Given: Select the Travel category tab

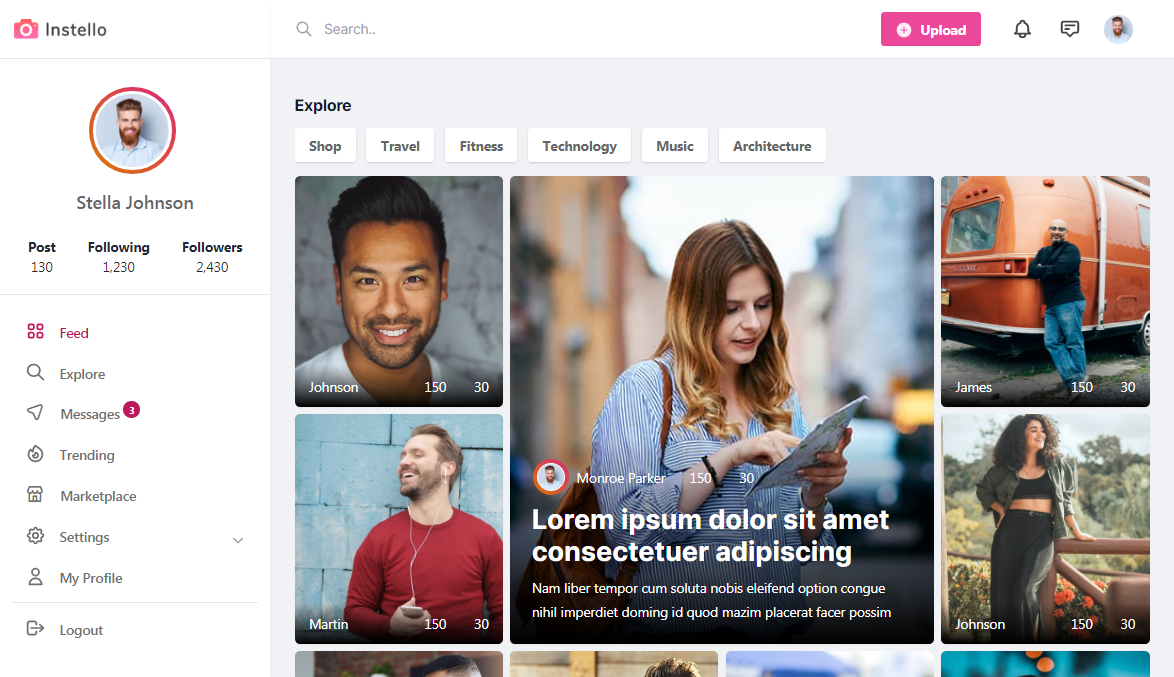Looking at the screenshot, I should (400, 145).
